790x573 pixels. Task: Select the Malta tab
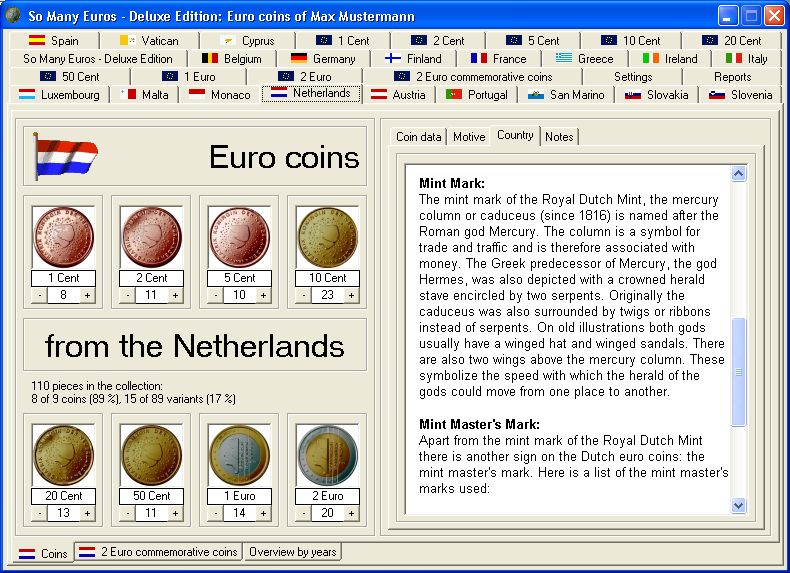click(x=144, y=95)
